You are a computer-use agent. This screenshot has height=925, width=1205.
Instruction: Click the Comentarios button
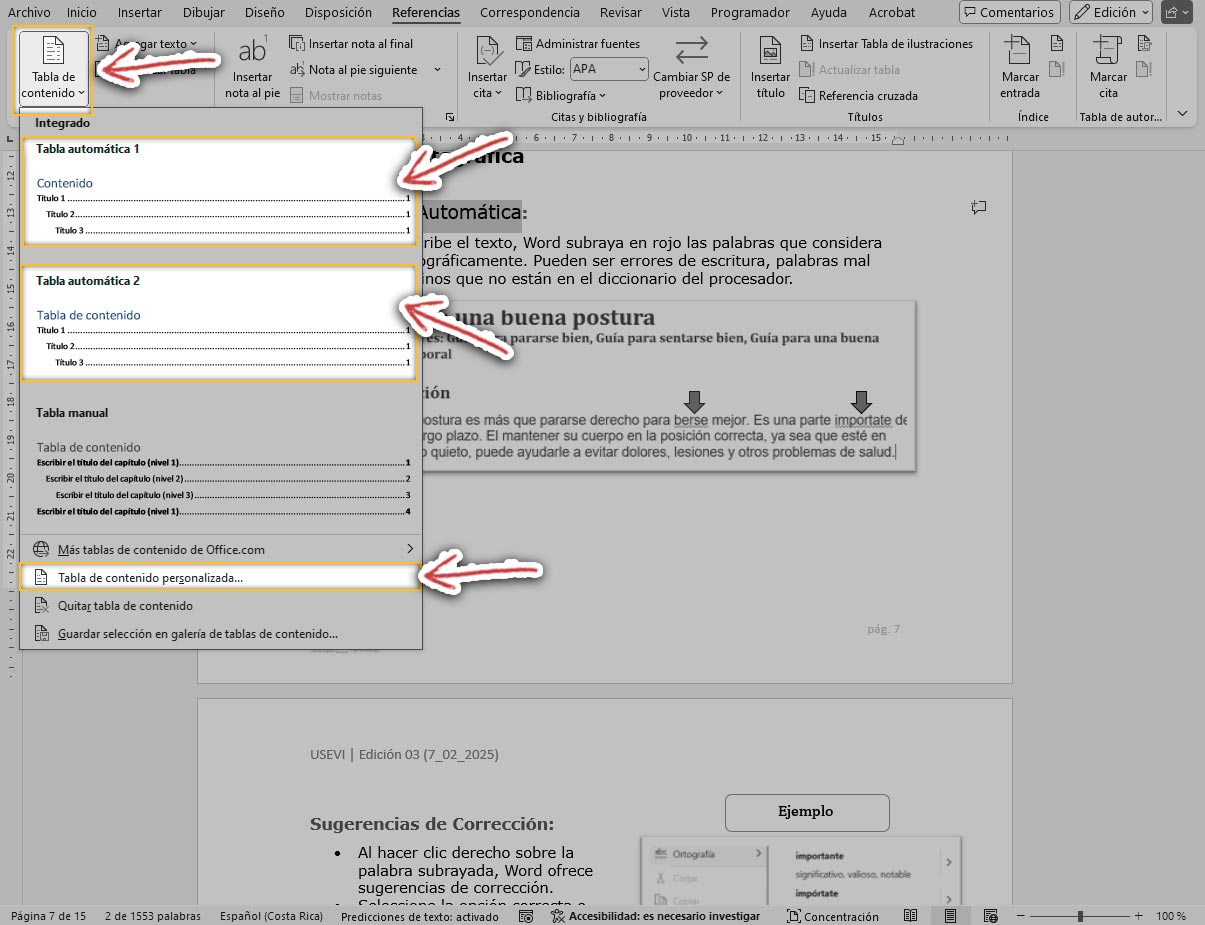pos(1009,13)
